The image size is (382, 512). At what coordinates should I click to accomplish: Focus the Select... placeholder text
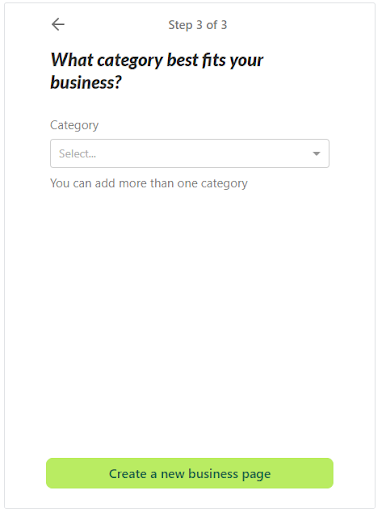pos(77,154)
